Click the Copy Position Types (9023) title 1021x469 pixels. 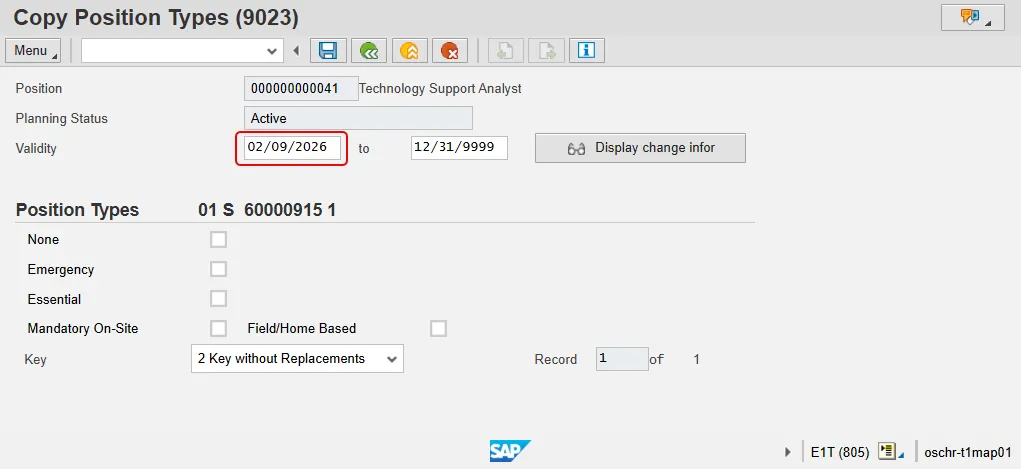pos(156,18)
